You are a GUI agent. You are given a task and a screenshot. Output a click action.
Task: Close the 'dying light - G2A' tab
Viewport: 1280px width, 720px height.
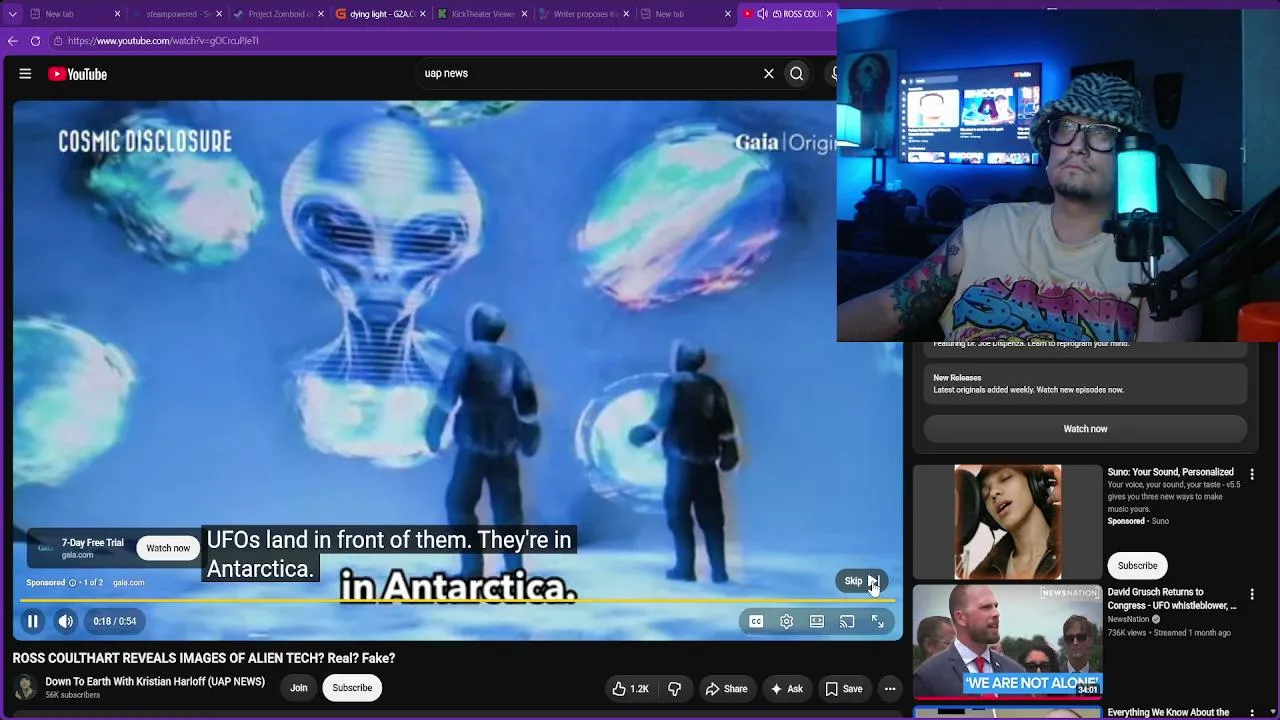[422, 14]
